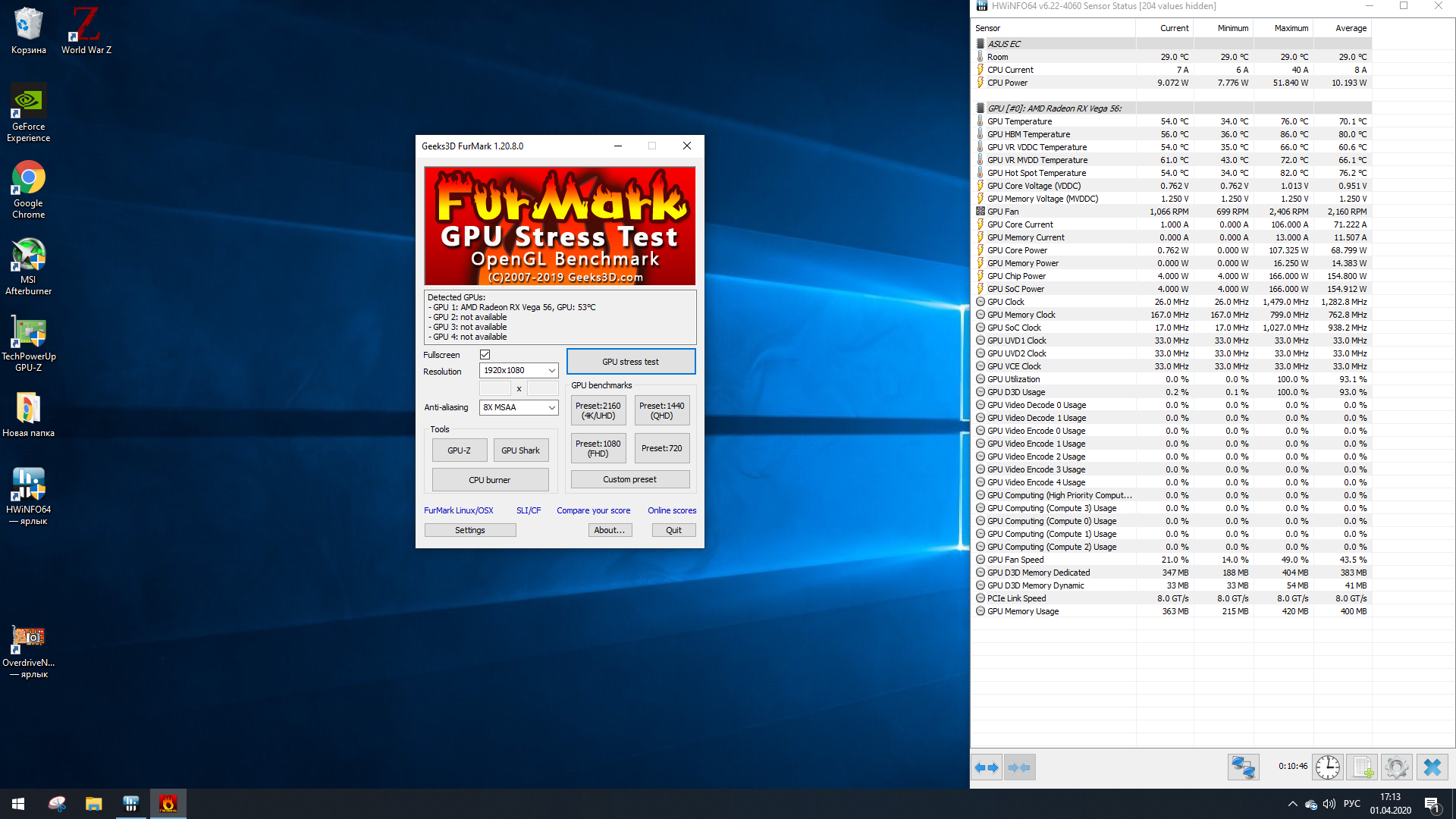1456x819 pixels.
Task: Click the expand columns arrows icon in HWiNFO
Action: coord(987,767)
